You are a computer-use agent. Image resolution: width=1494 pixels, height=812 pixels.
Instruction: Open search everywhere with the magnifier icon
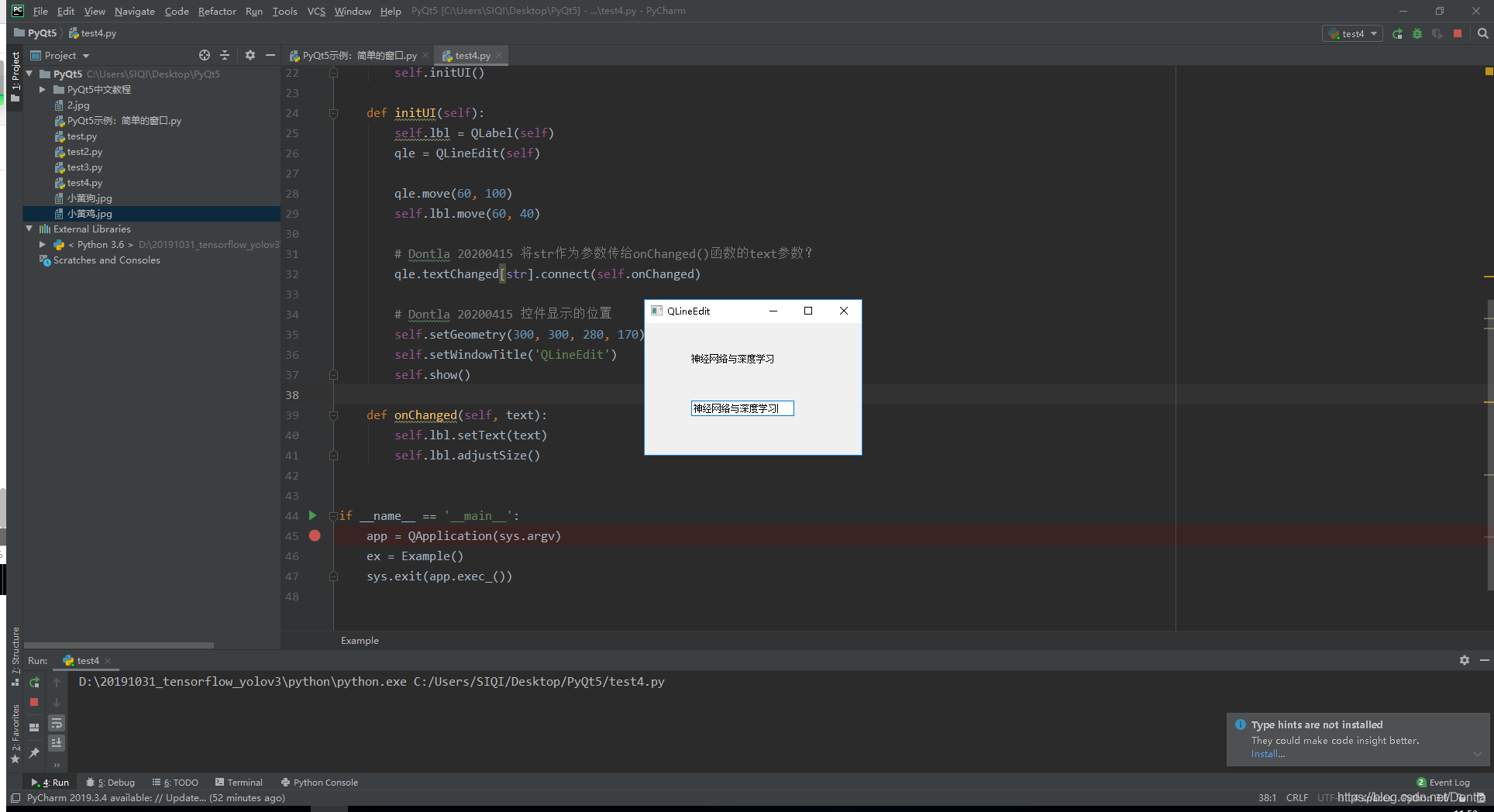point(1482,33)
